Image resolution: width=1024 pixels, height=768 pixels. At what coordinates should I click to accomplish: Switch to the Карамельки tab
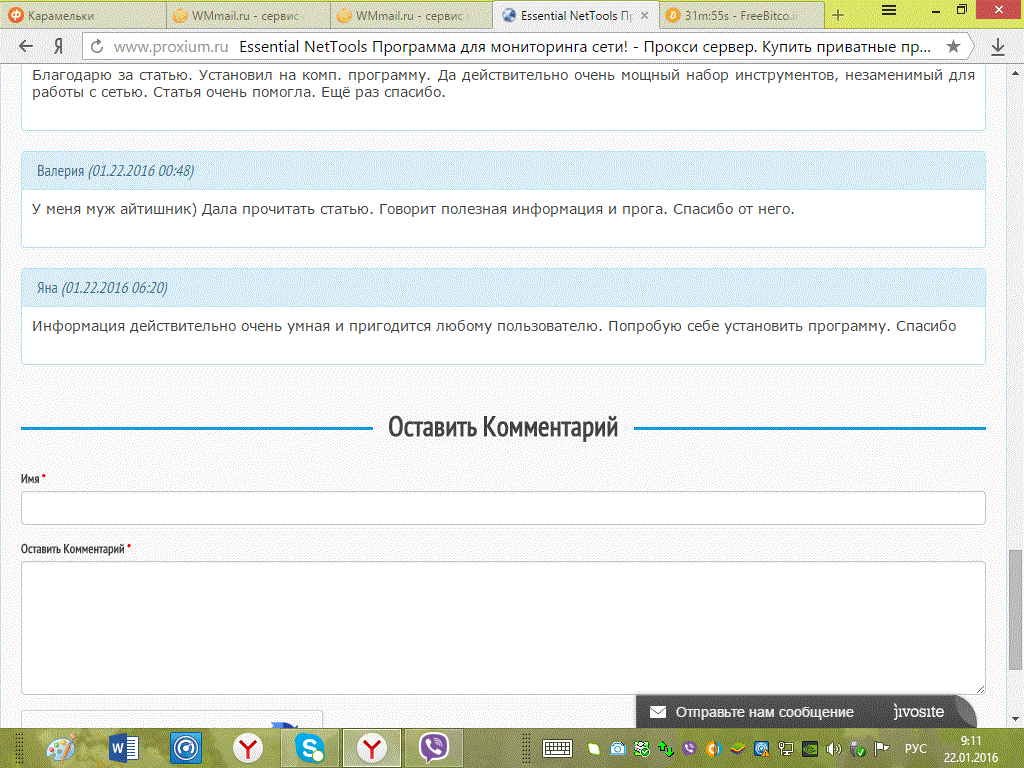tap(83, 15)
